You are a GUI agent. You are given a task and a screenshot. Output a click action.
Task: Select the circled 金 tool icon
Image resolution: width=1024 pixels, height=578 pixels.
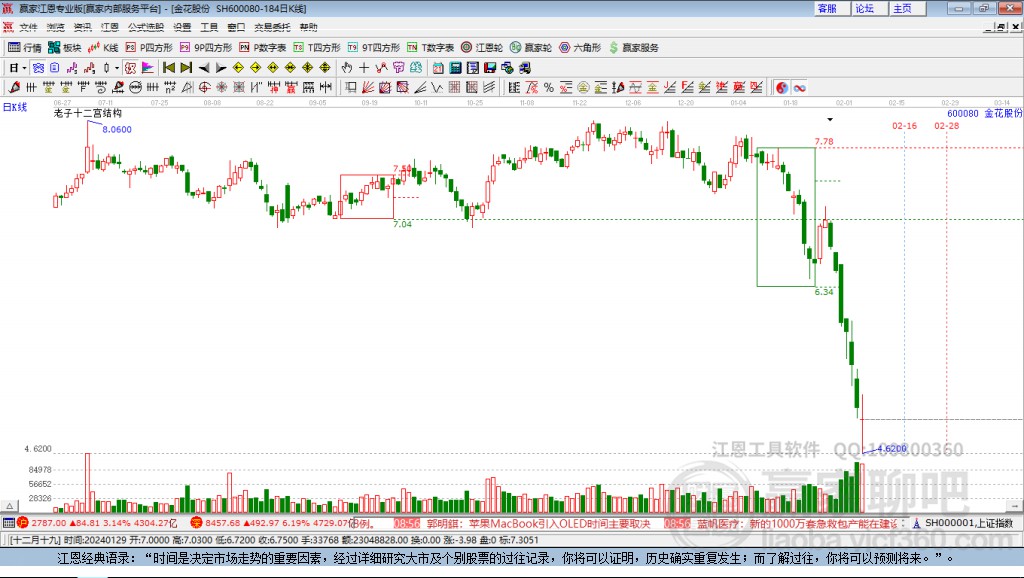(x=583, y=88)
